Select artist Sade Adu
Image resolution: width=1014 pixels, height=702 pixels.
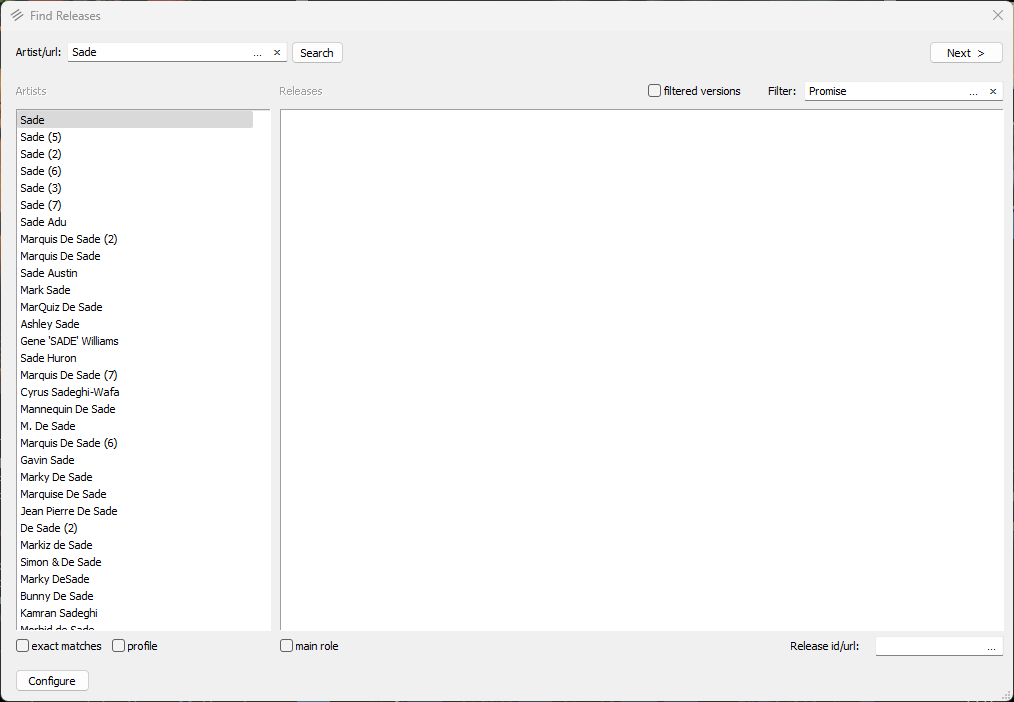tap(135, 222)
